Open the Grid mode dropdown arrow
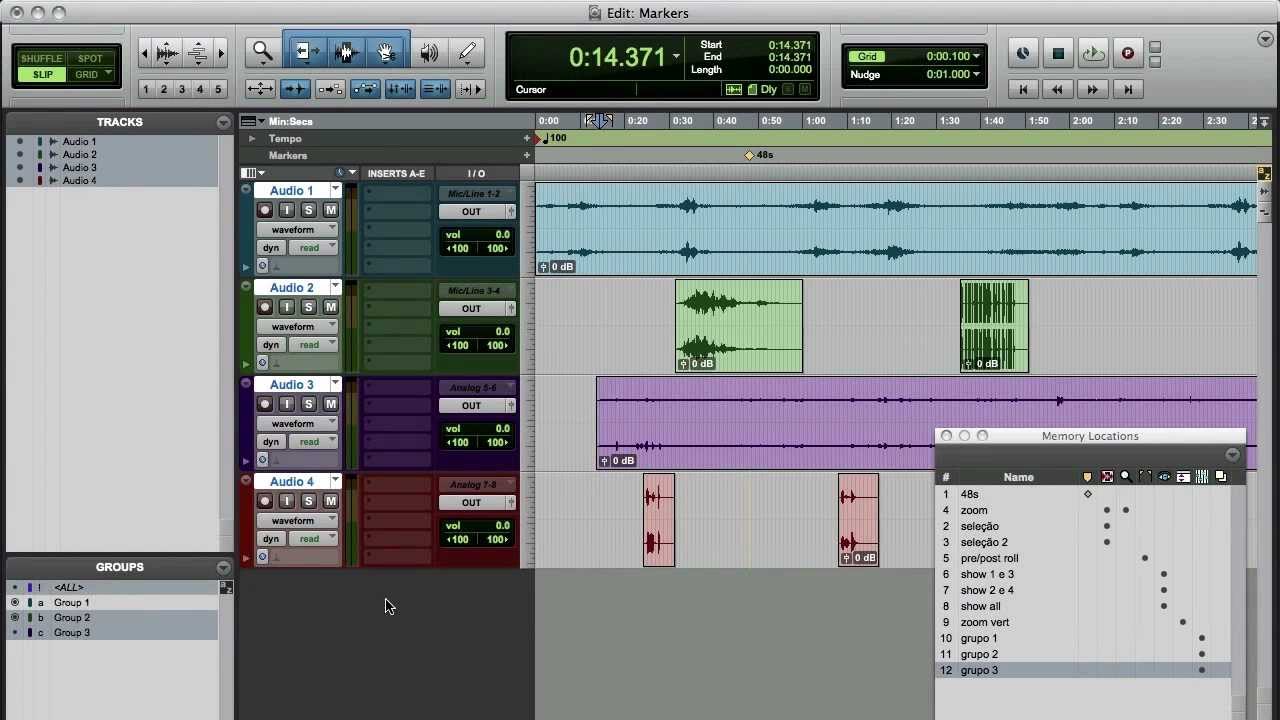 (107, 74)
